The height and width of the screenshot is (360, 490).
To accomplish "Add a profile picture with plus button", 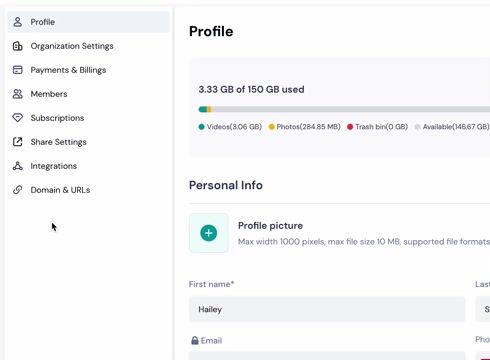I will [209, 233].
